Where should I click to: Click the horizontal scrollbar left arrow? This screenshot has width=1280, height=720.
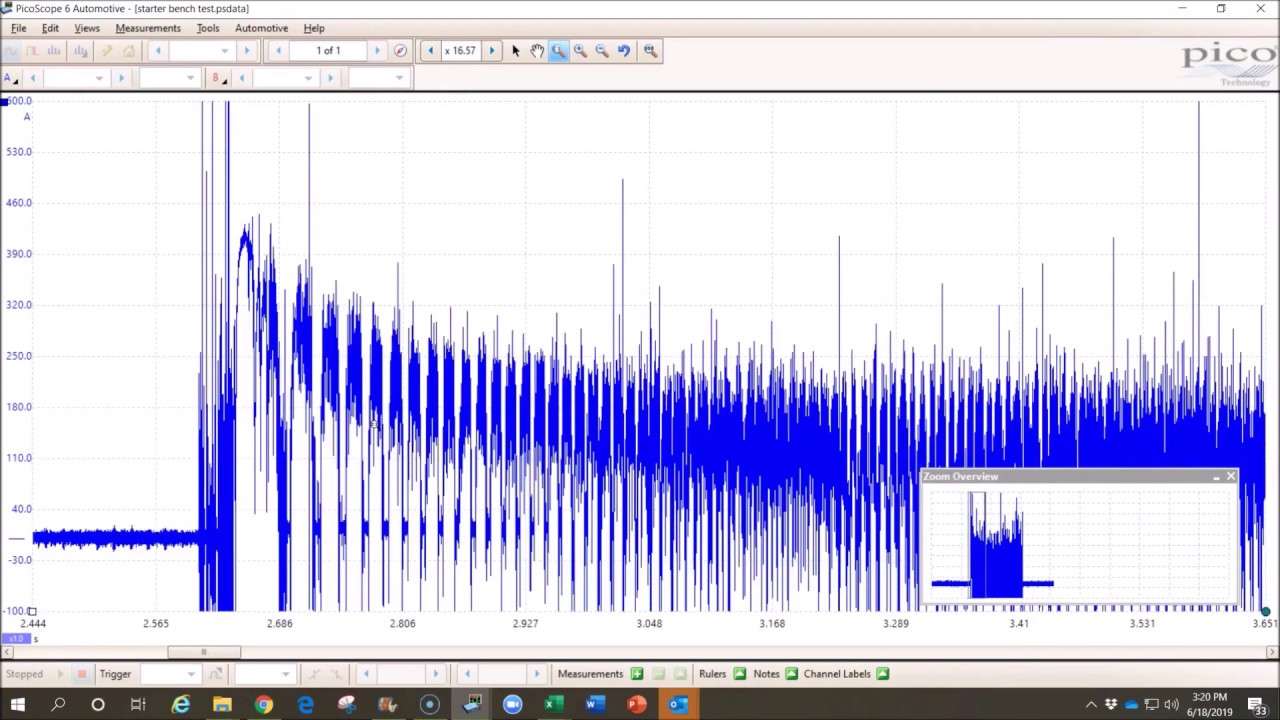click(x=7, y=652)
